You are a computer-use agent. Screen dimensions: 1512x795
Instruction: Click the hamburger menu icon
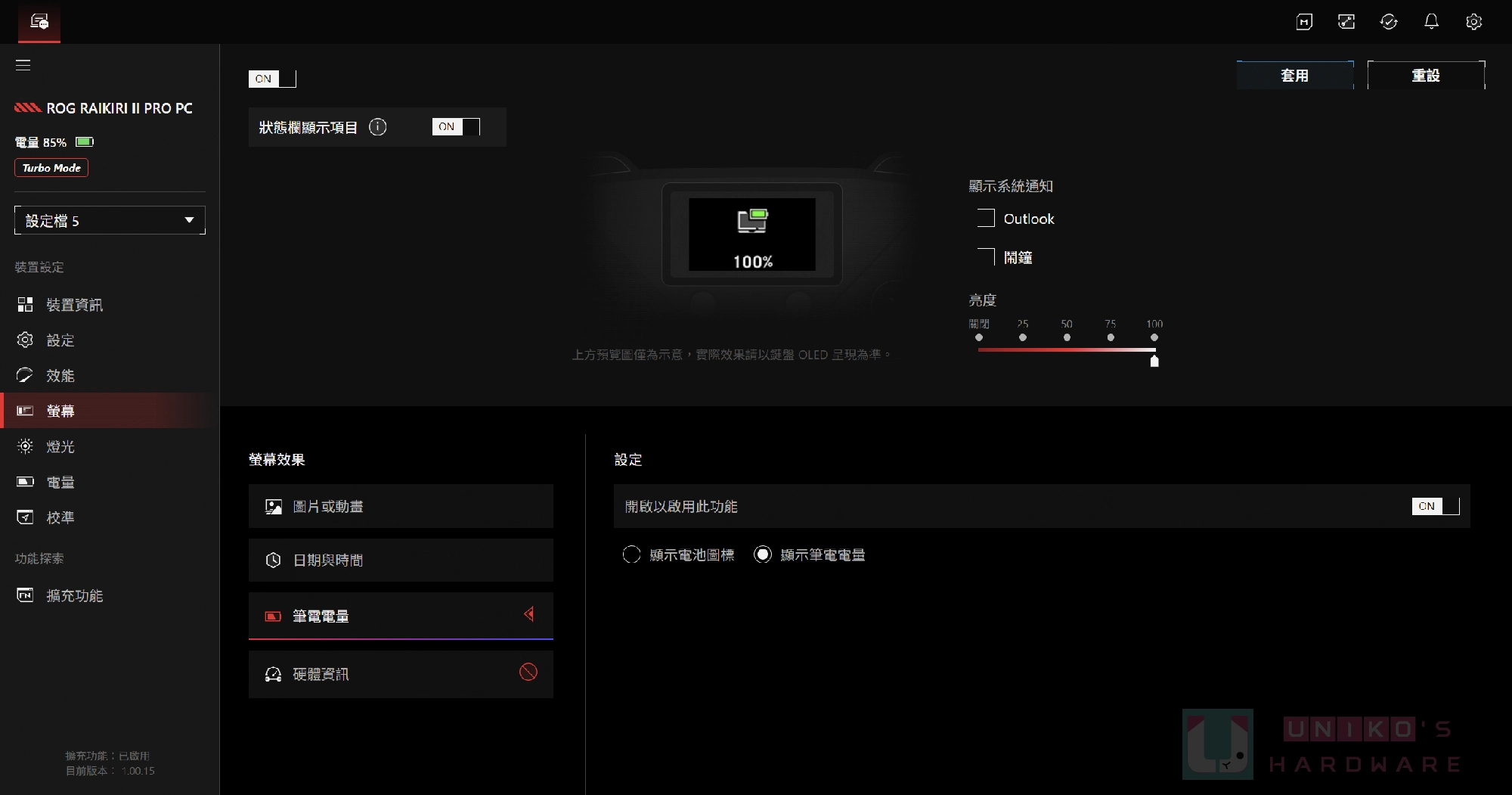(23, 65)
